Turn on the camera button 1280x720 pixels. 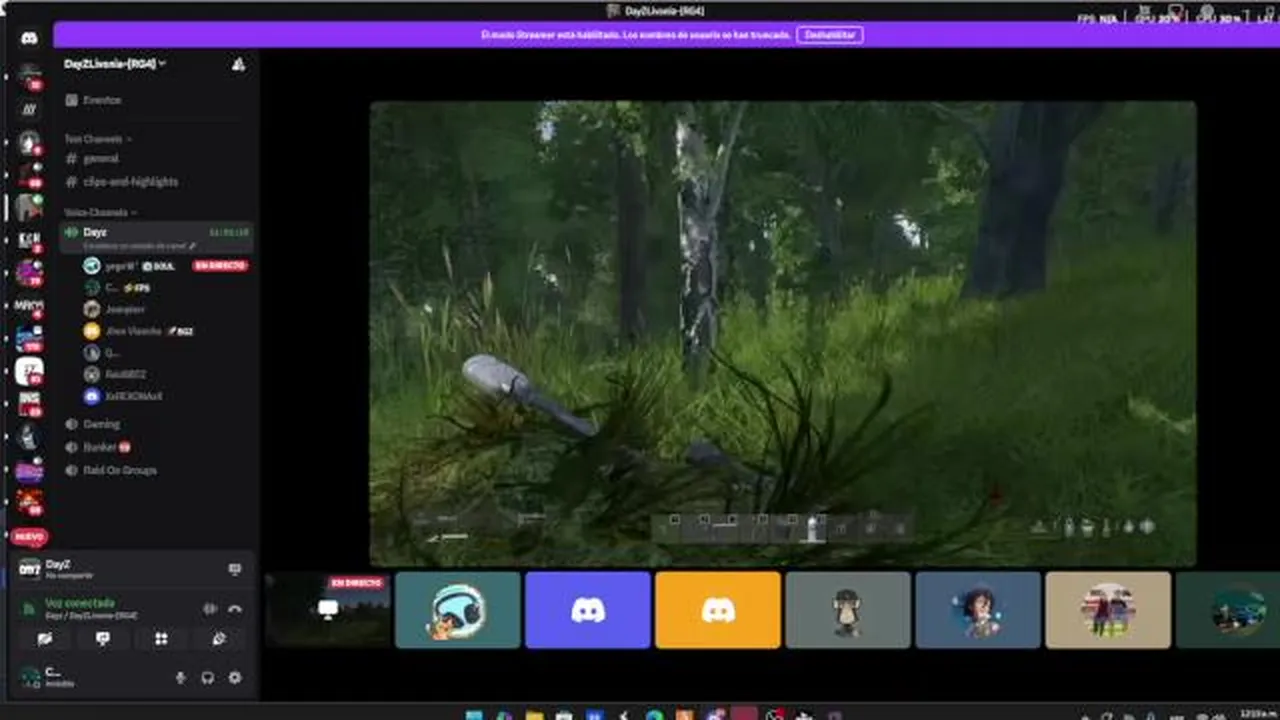click(45, 639)
